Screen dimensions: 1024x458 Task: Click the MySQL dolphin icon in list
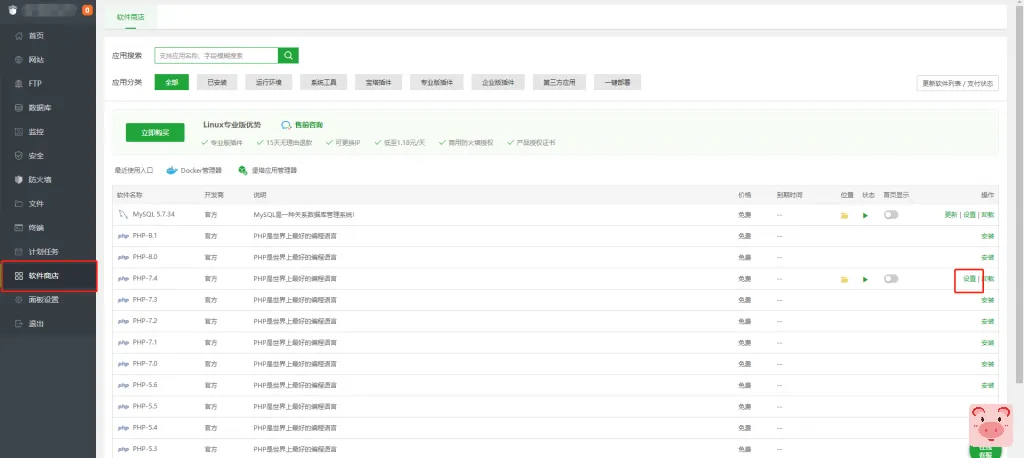(123, 214)
